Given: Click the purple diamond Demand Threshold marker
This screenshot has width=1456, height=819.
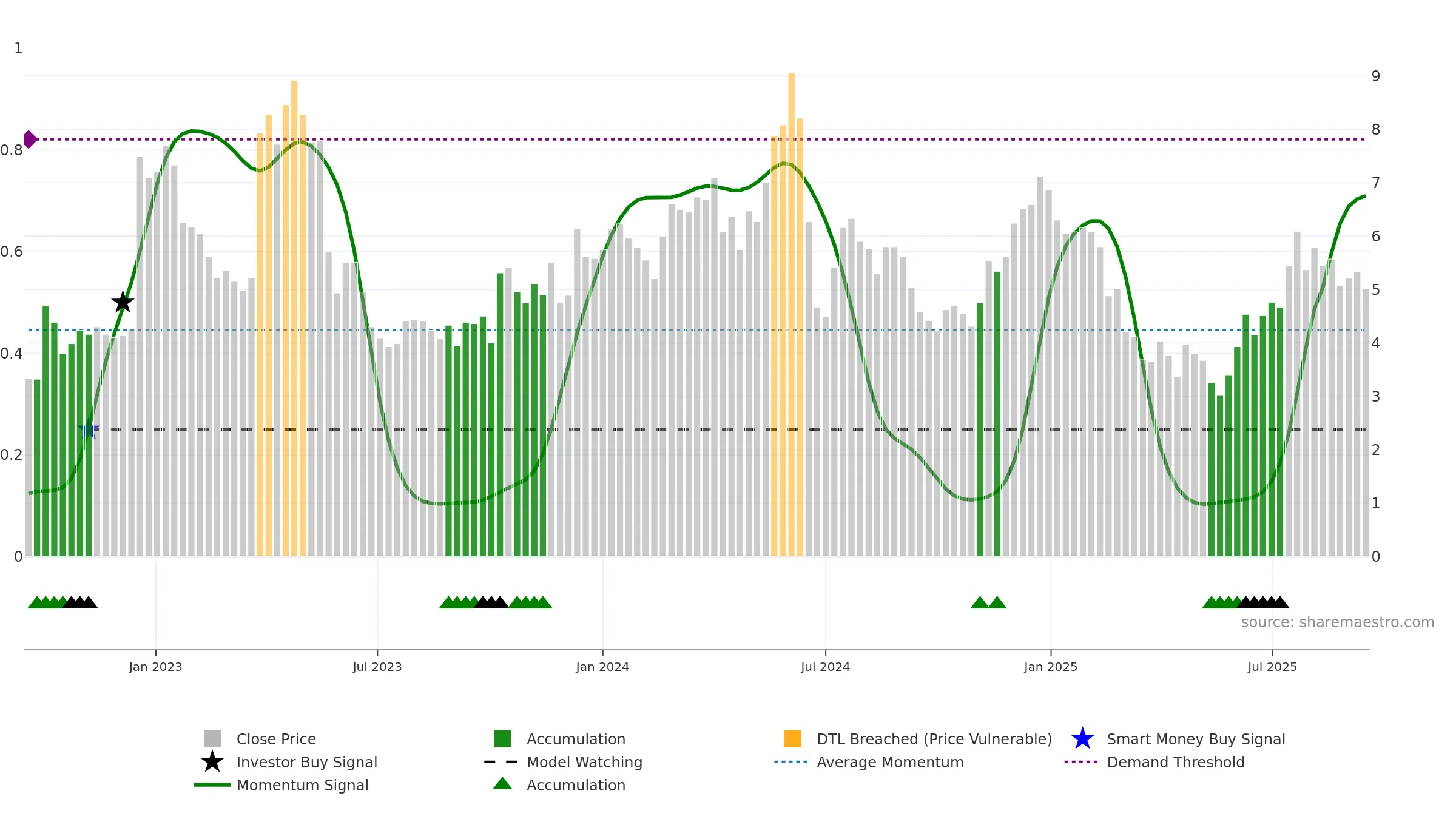Looking at the screenshot, I should [30, 140].
